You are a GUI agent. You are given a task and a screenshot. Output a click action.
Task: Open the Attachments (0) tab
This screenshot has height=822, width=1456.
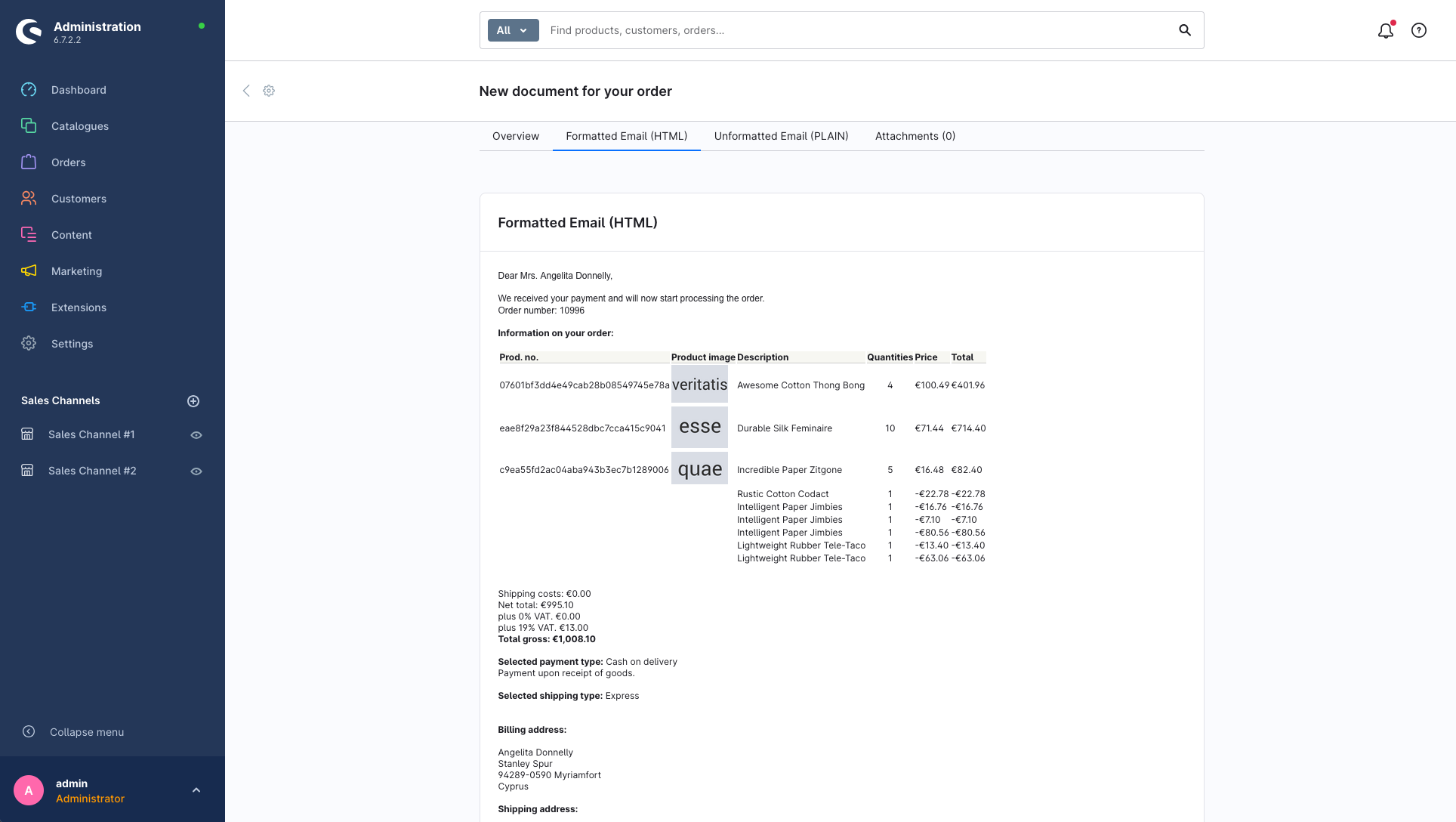pyautogui.click(x=915, y=136)
